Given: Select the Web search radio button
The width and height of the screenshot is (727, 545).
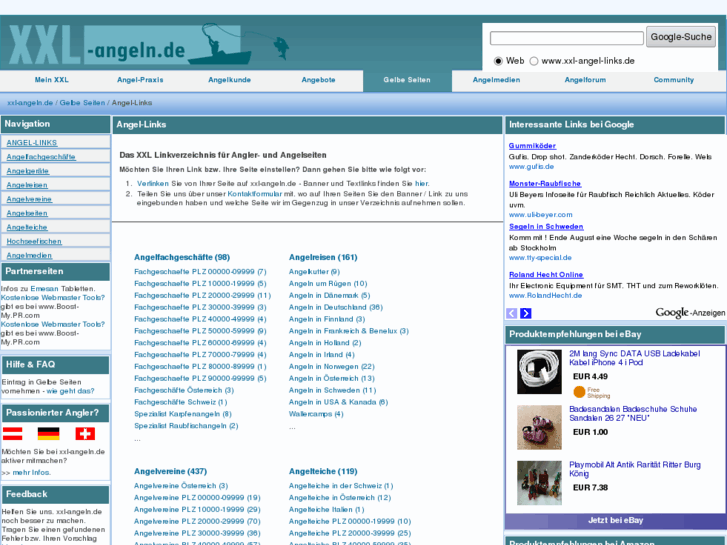Looking at the screenshot, I should [498, 61].
